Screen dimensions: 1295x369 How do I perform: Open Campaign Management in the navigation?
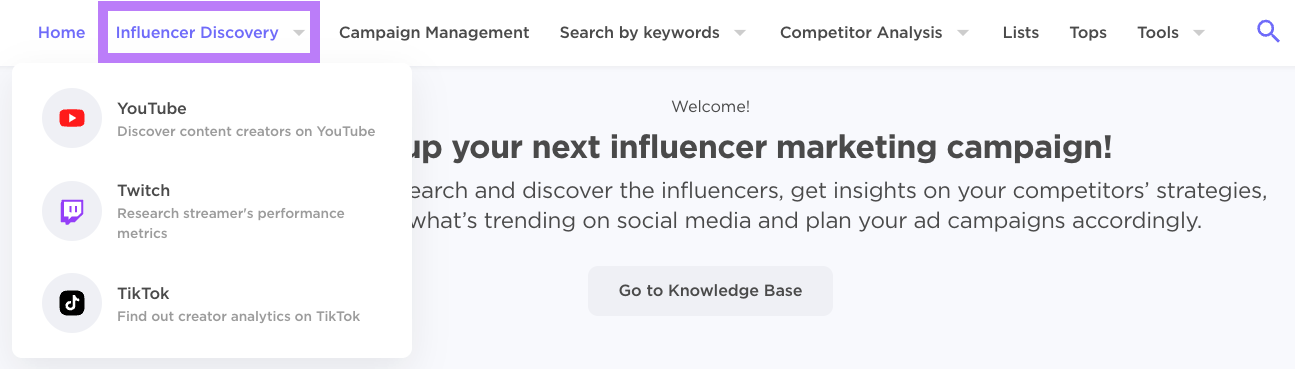tap(434, 32)
